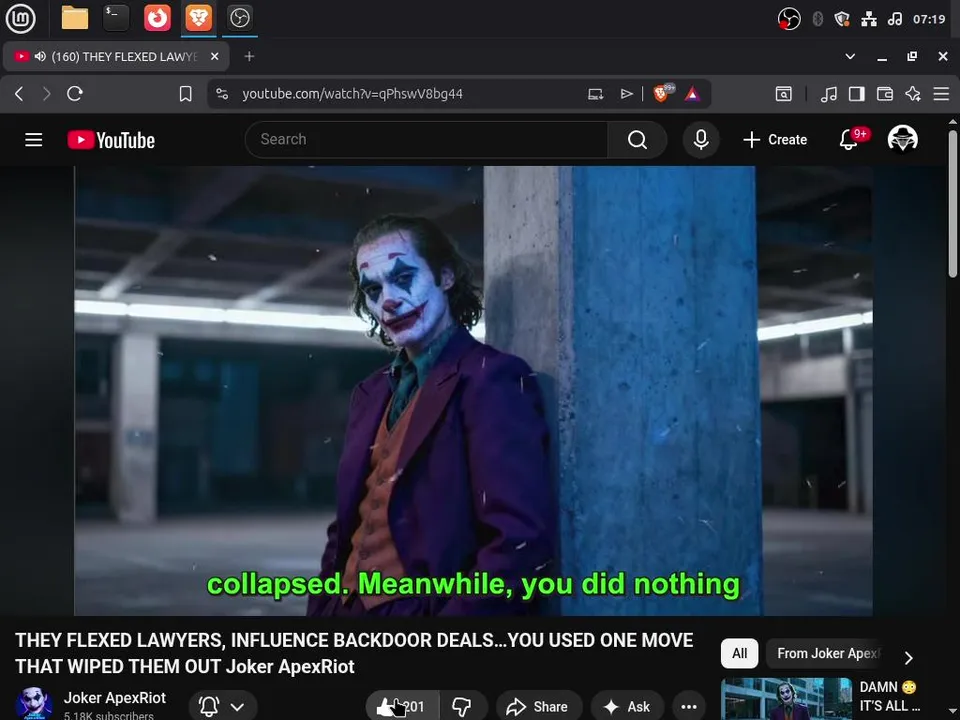Open the DAMN IT'S ALL recommended video thumbnail
The width and height of the screenshot is (960, 720).
click(787, 699)
